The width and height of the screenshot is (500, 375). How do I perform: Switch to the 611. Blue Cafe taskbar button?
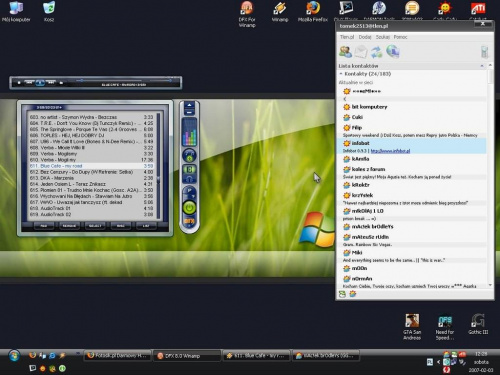[x=256, y=356]
